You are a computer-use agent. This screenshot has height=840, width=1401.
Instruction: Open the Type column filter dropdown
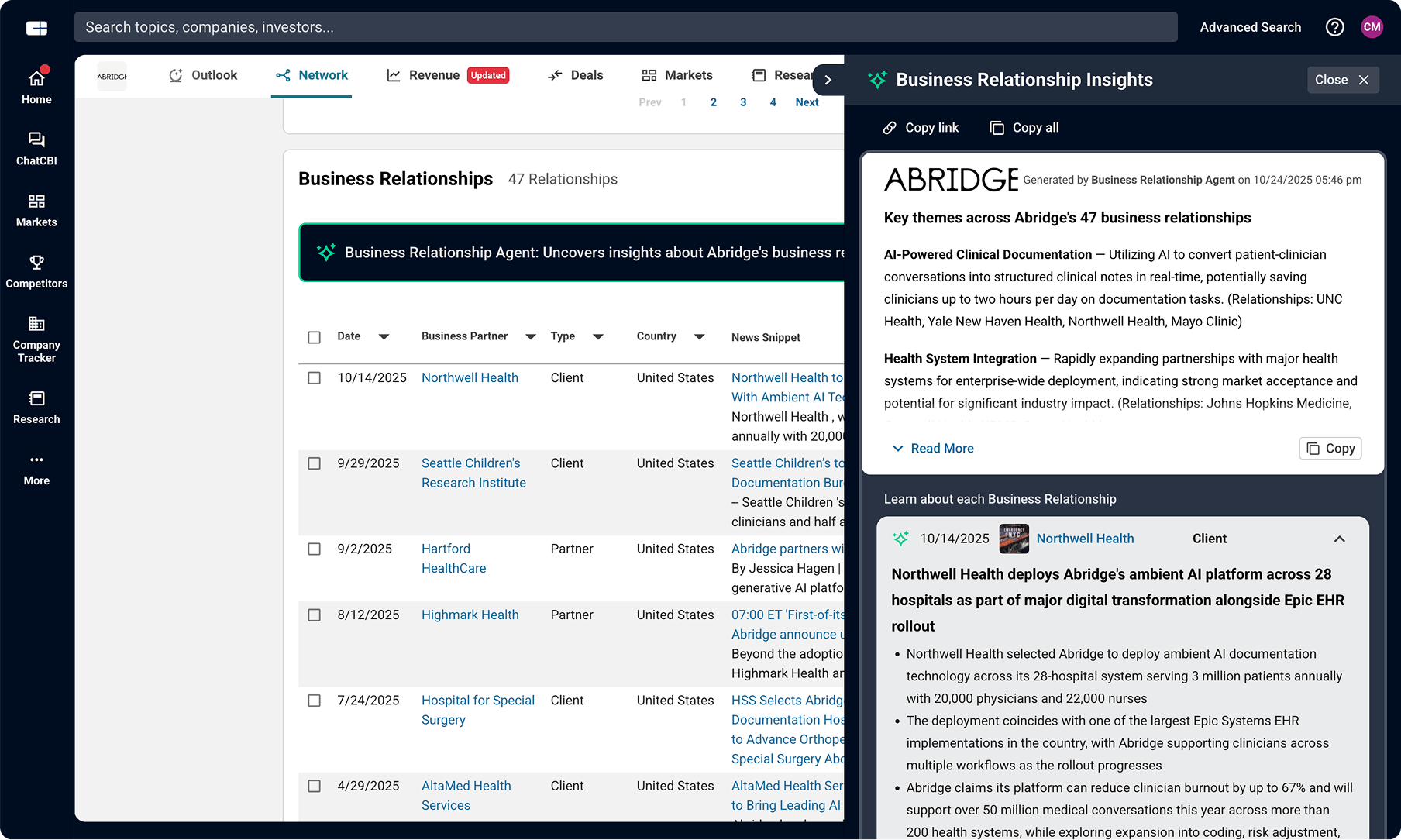click(598, 336)
